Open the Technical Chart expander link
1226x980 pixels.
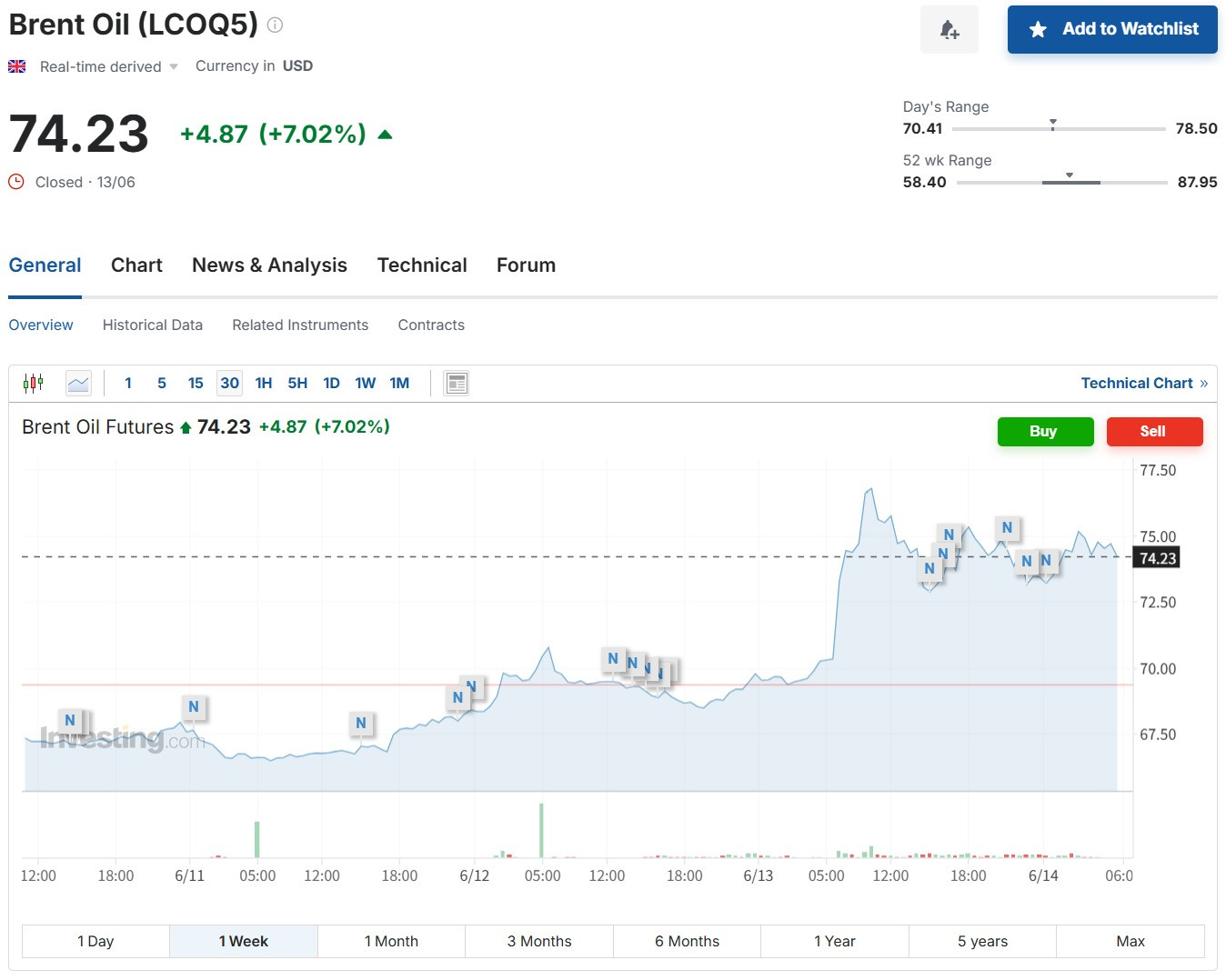coord(1144,383)
